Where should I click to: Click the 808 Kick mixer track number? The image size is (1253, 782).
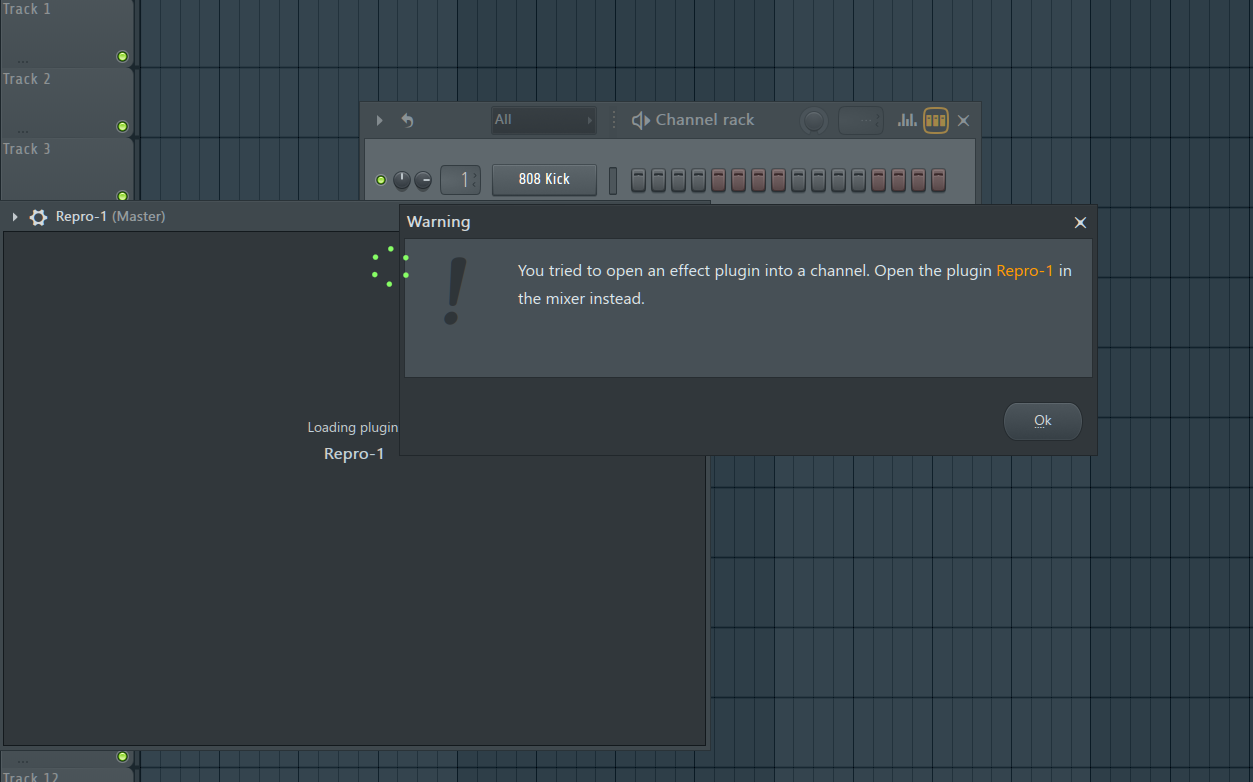460,180
